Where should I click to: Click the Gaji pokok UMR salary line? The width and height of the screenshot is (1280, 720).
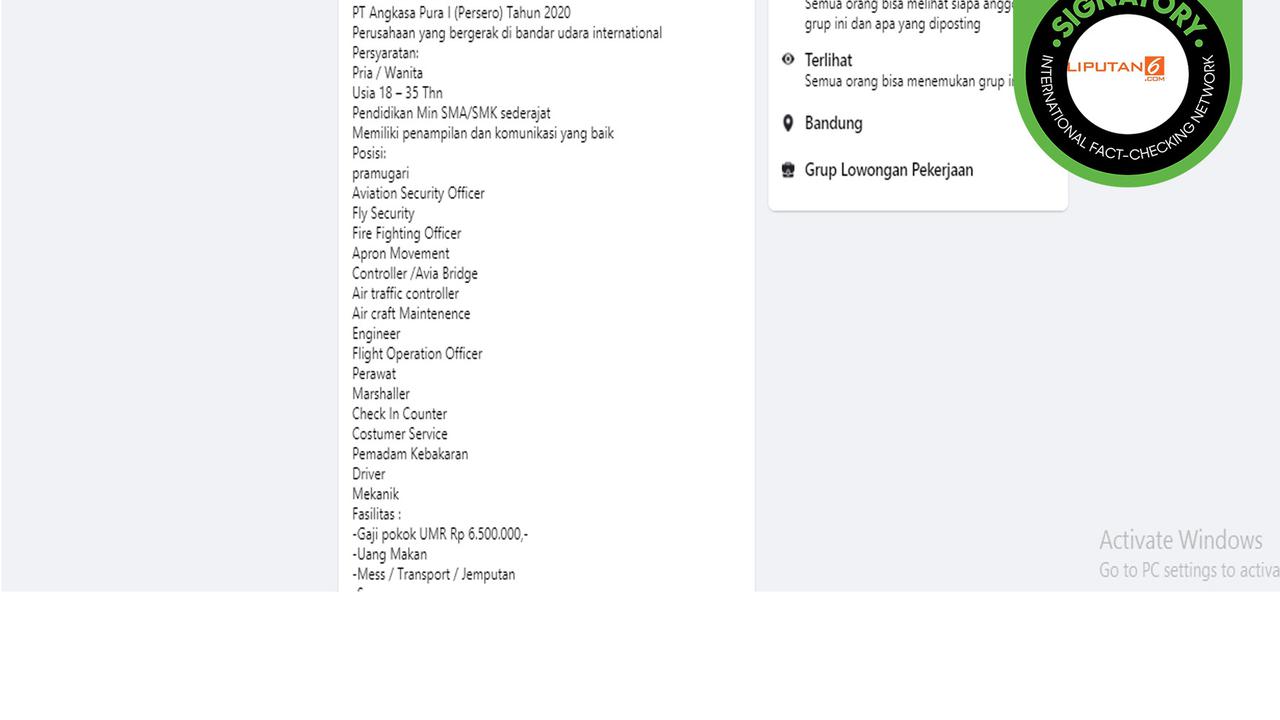[440, 534]
